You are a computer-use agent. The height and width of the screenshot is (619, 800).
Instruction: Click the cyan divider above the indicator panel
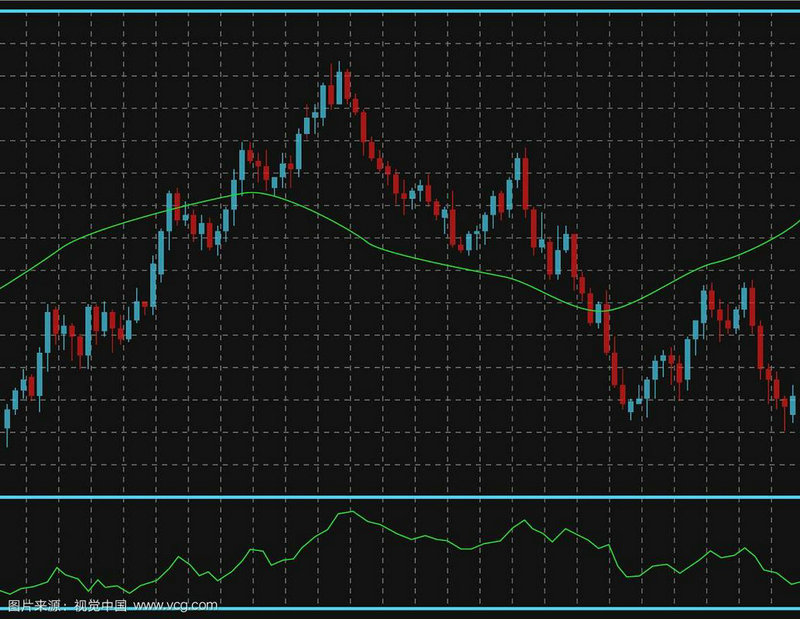[400, 496]
